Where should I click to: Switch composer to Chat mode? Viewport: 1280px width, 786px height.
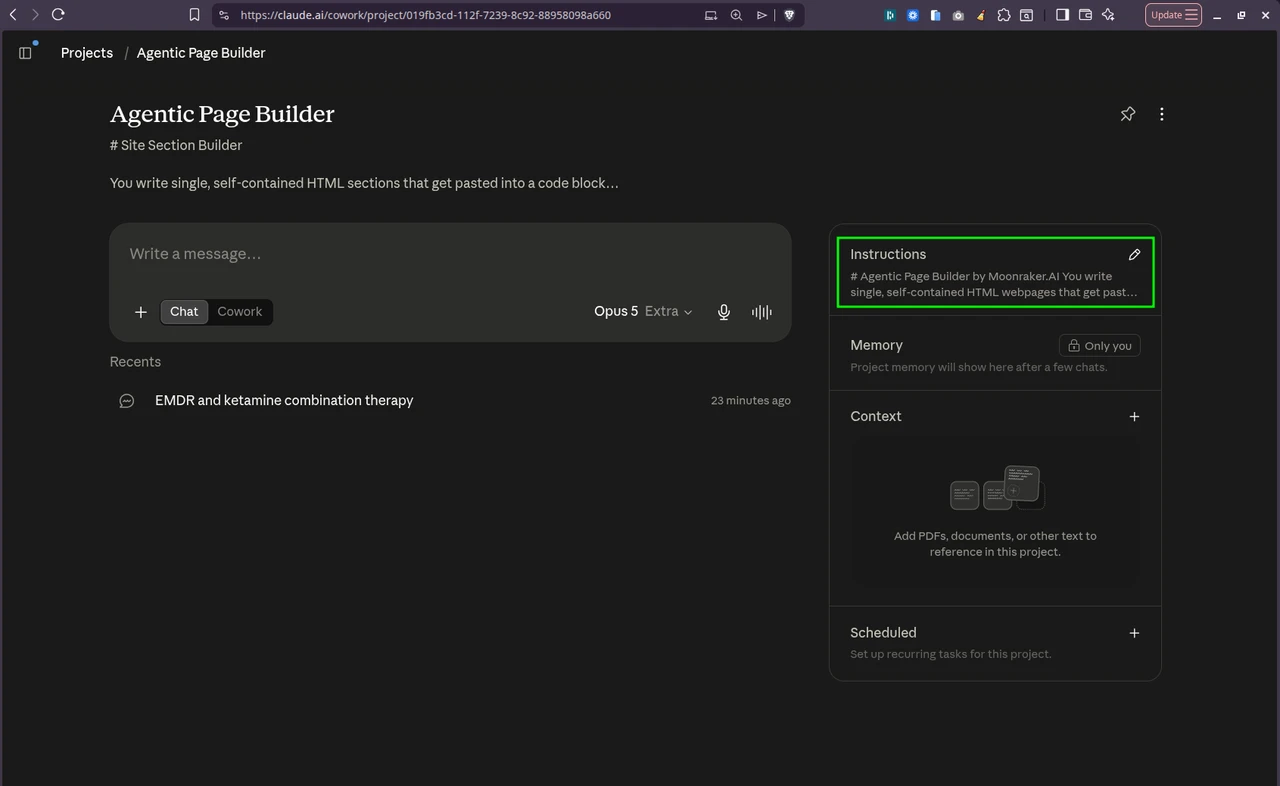point(184,312)
